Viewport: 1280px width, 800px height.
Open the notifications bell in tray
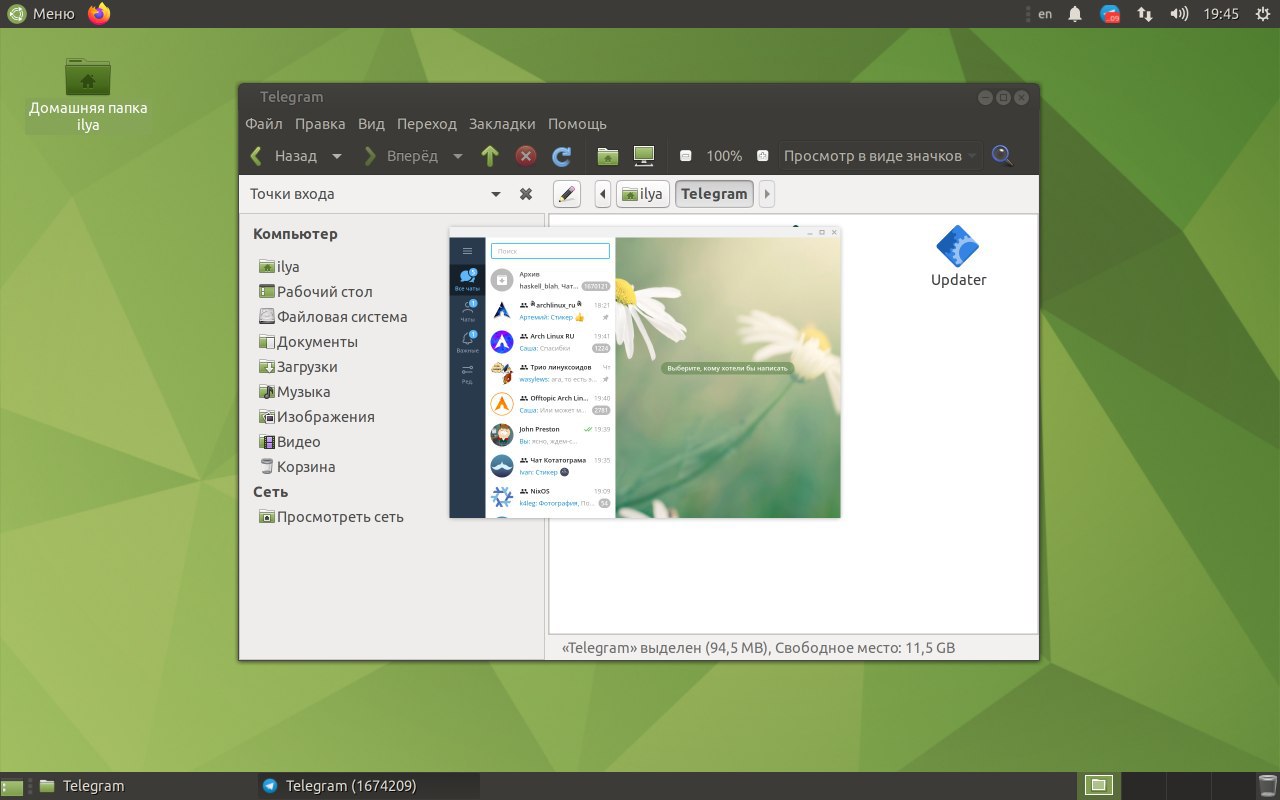coord(1075,14)
